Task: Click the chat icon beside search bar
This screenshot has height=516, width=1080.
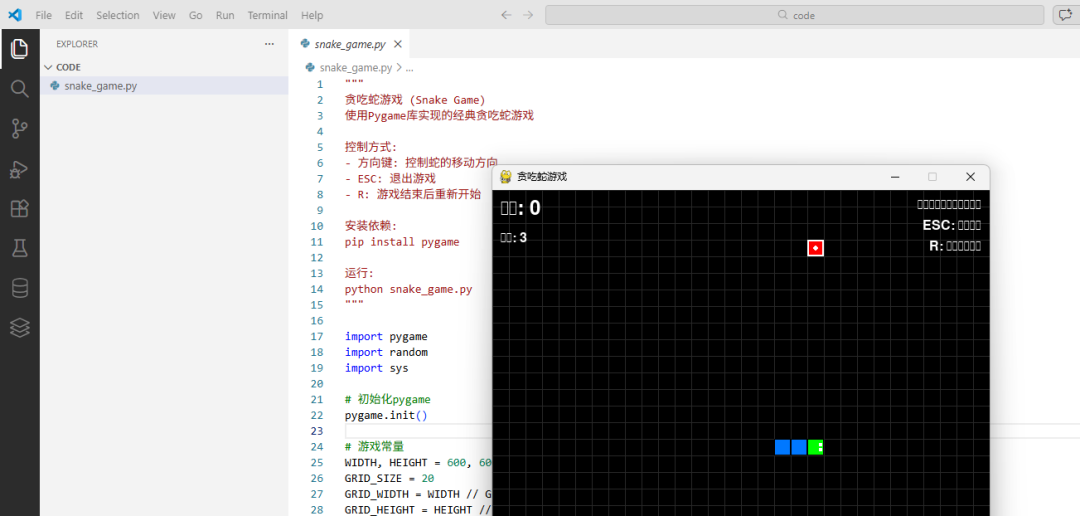Action: 1063,15
